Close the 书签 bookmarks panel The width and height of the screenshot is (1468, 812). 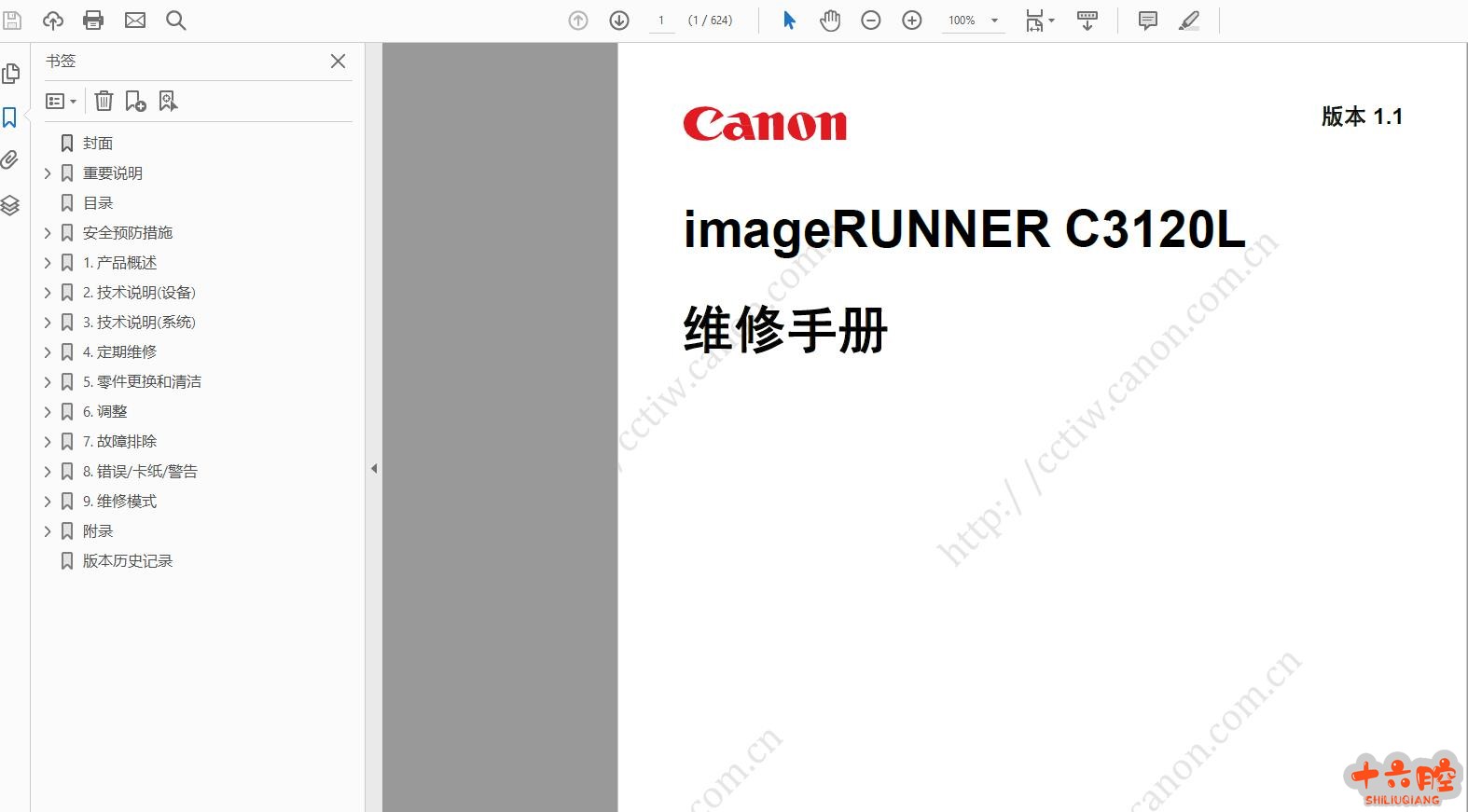tap(338, 61)
